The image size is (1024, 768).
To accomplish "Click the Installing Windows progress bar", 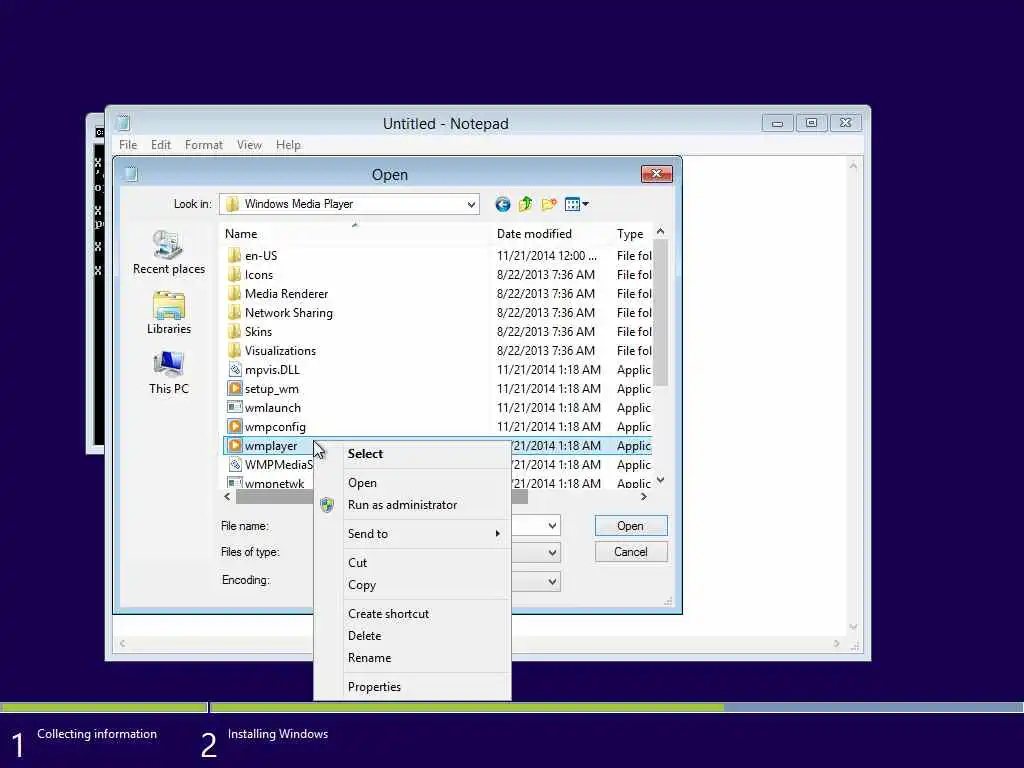I will coord(616,707).
